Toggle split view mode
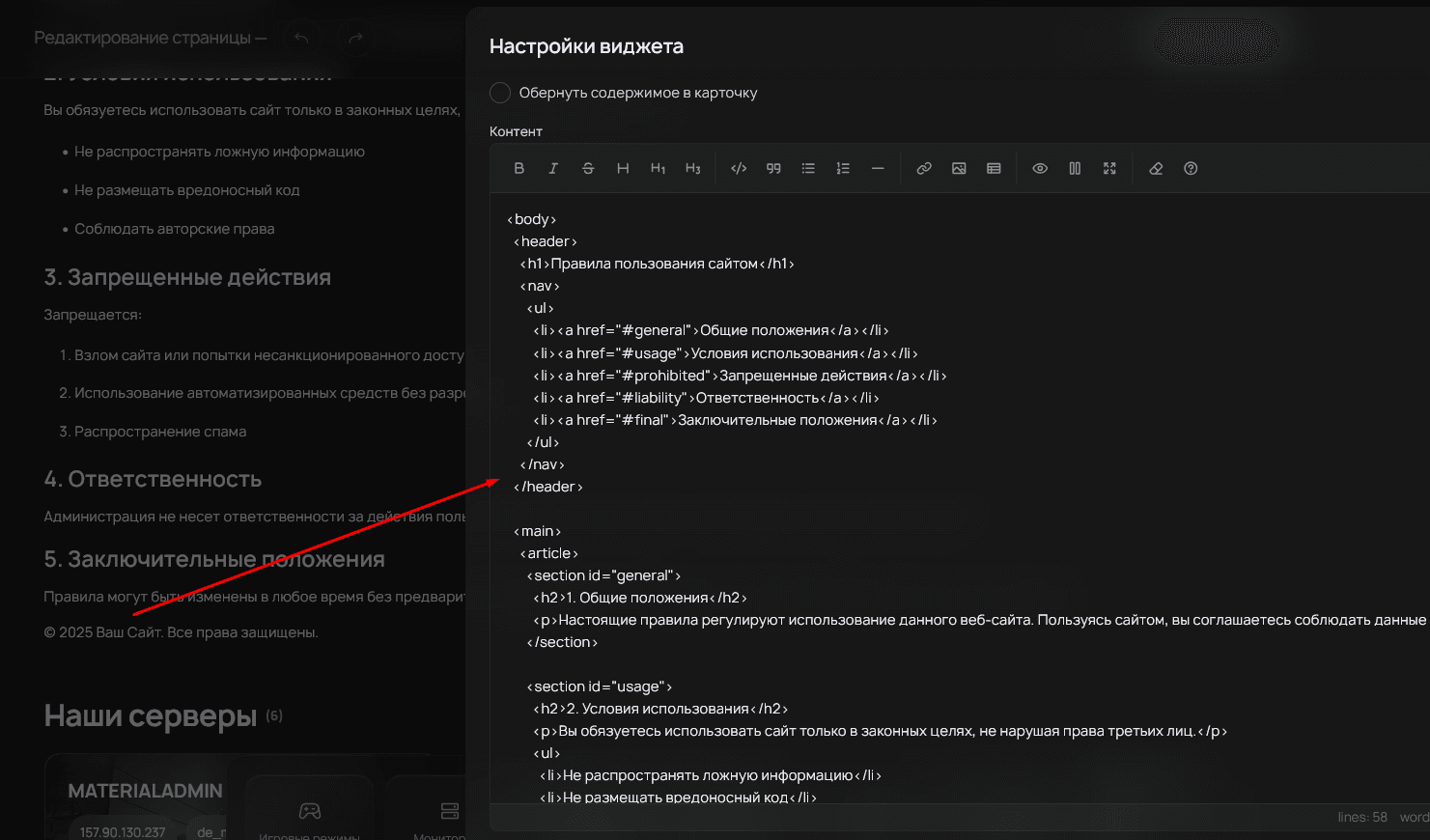This screenshot has height=840, width=1430. (1075, 168)
